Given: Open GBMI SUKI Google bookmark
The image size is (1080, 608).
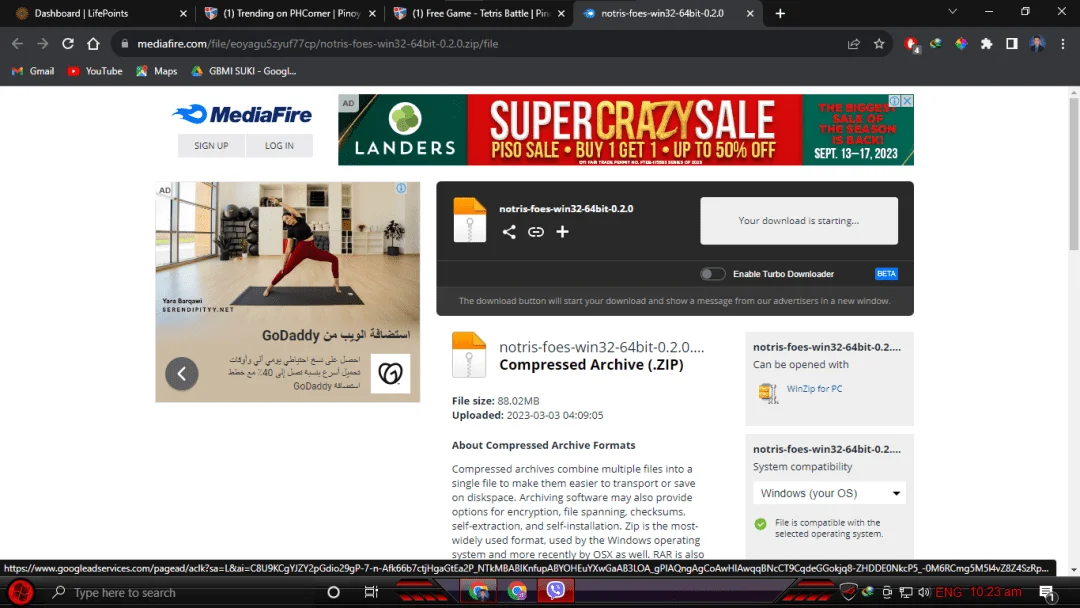Looking at the screenshot, I should tap(244, 71).
